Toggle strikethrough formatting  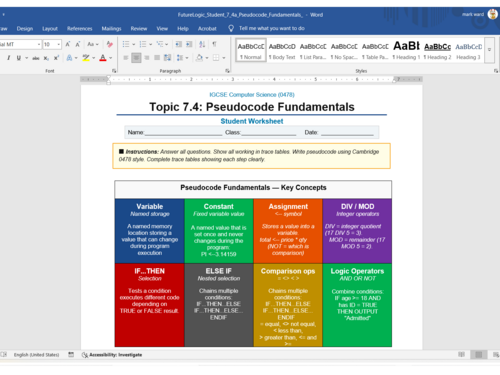[x=36, y=58]
